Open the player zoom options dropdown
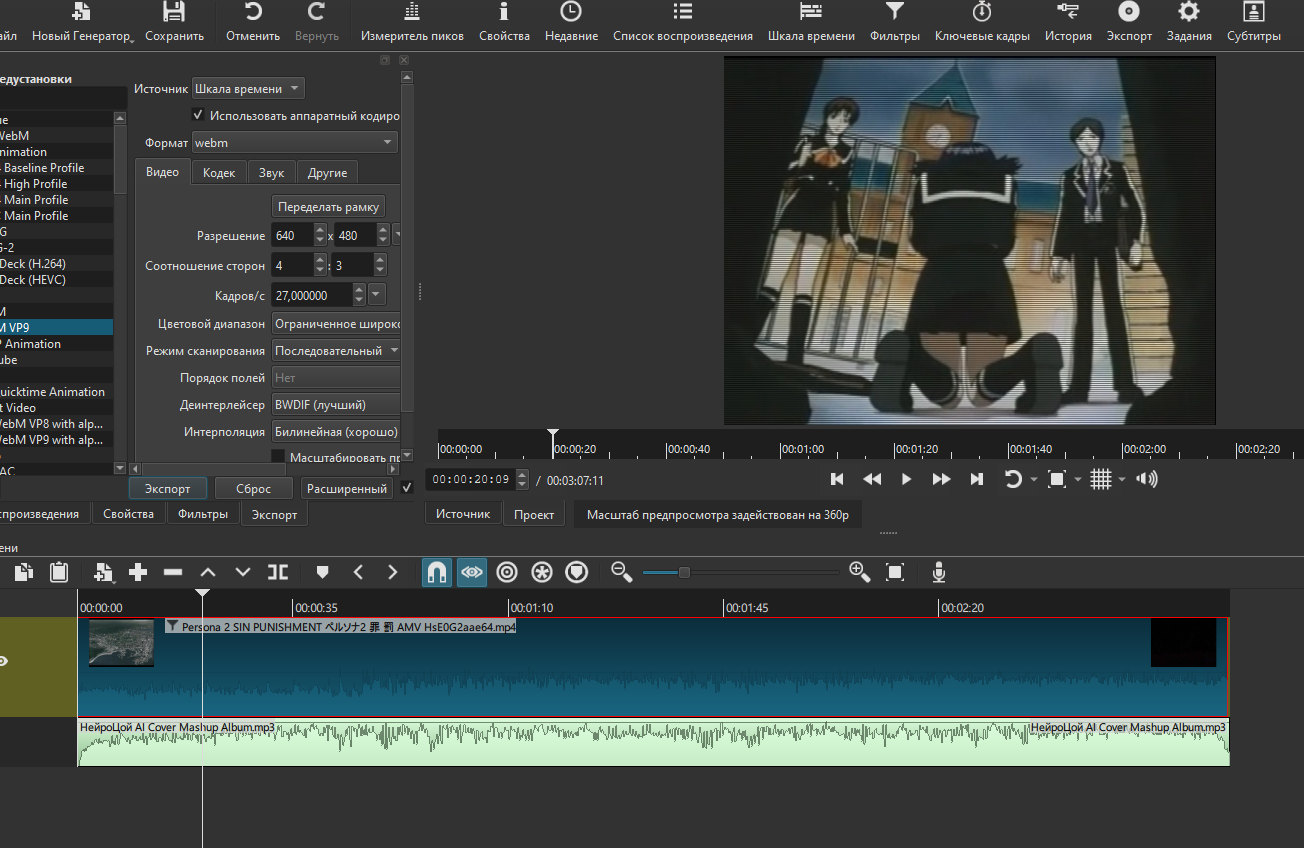1304x848 pixels. tap(1077, 480)
